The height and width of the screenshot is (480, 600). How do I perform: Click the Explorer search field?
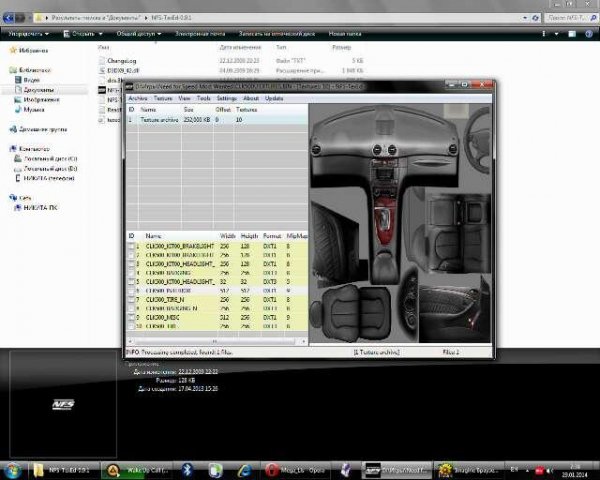tap(570, 18)
